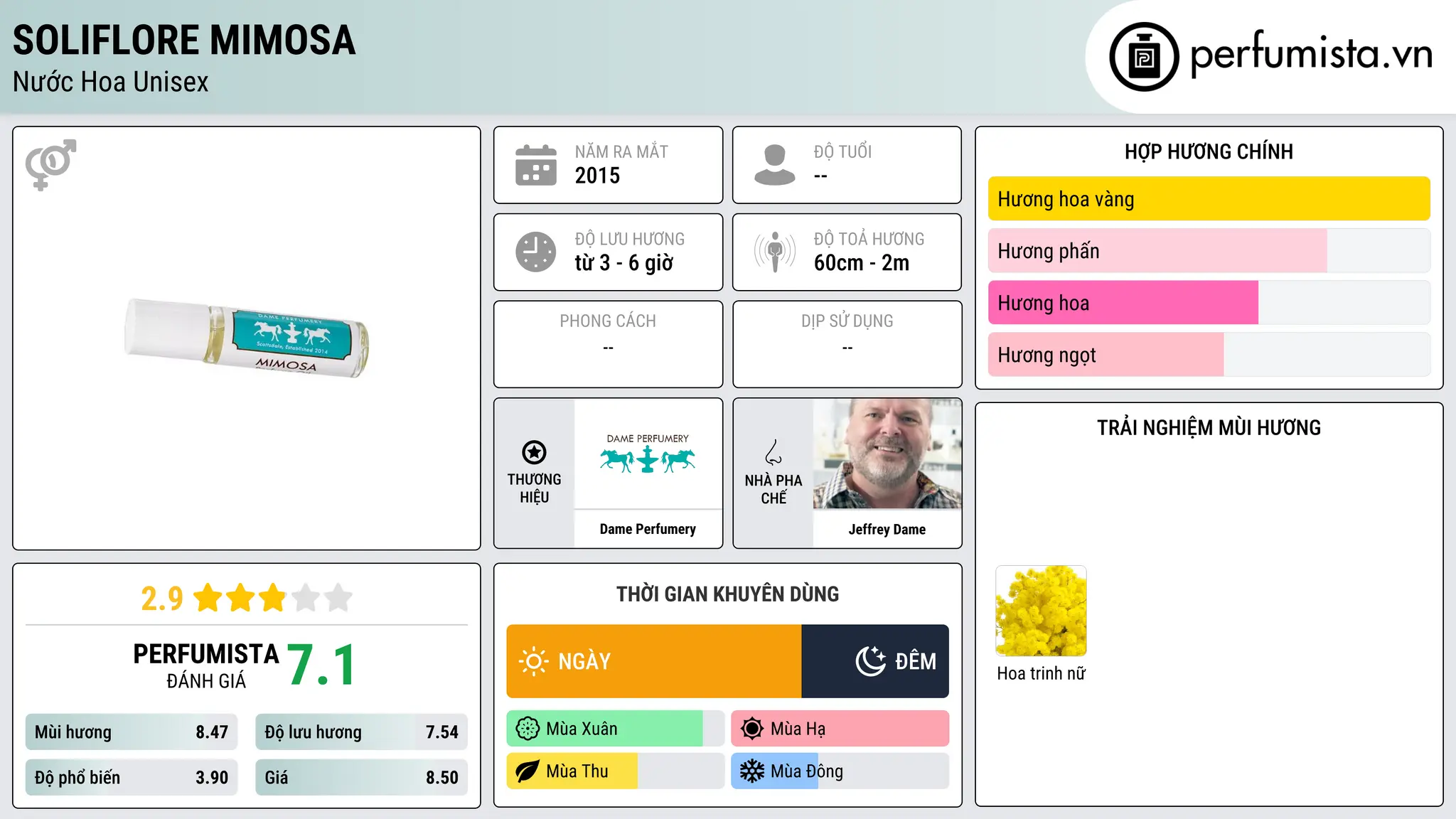This screenshot has height=819, width=1456.
Task: Click the person silhouette age icon
Action: pos(775,165)
